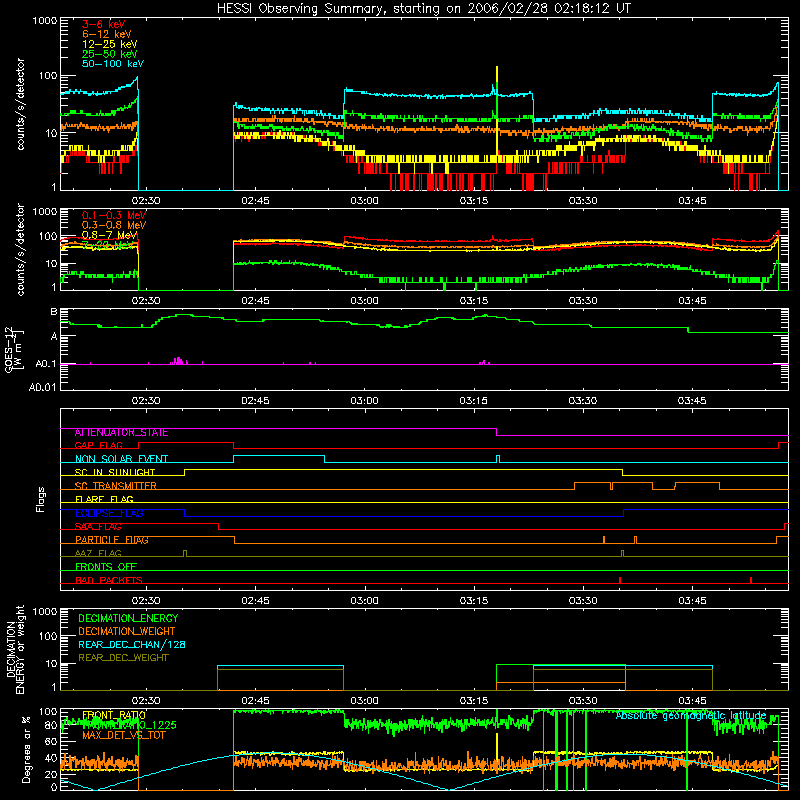The image size is (800, 800).
Task: Select the 12-25 keV legend label
Action: [x=110, y=44]
